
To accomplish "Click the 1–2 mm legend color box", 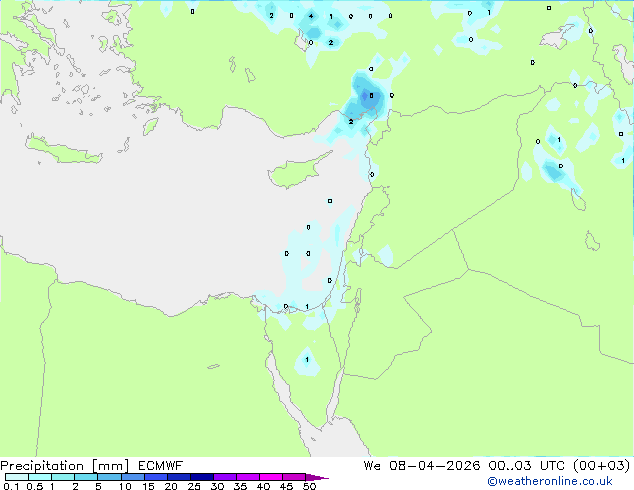I will pos(63,477).
